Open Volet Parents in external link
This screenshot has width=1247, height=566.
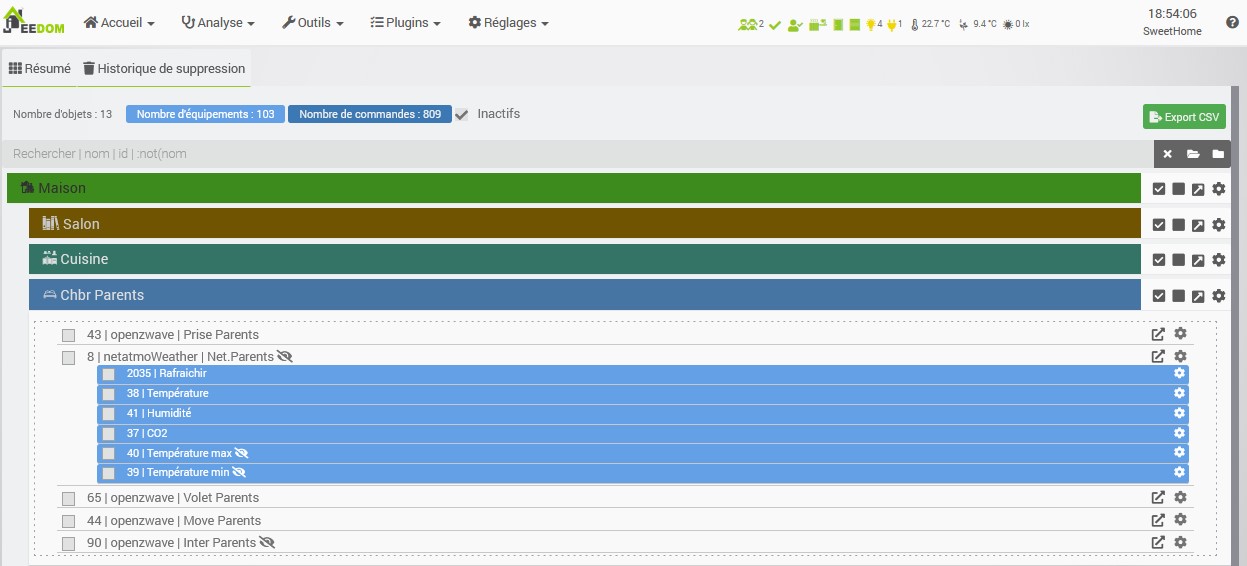click(1158, 497)
